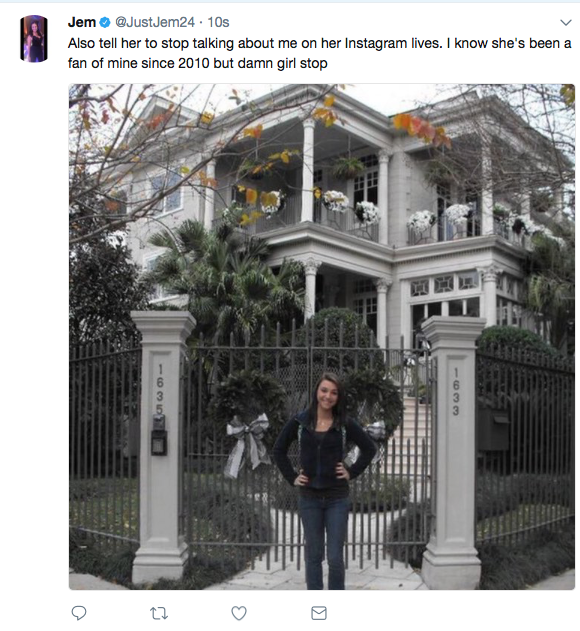
Task: Reply to Jem's tweet via speech bubble icon
Action: pos(79,613)
